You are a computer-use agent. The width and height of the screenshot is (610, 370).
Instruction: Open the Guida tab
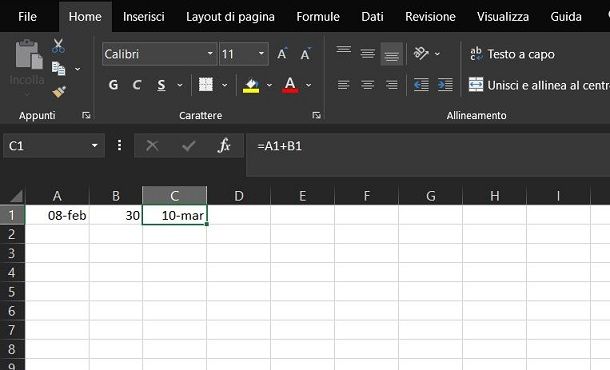(x=566, y=17)
